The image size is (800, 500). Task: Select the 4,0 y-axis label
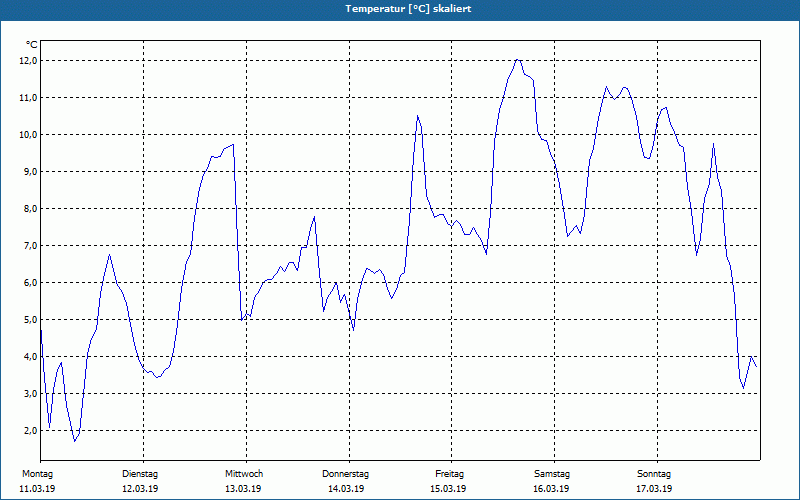click(30, 357)
